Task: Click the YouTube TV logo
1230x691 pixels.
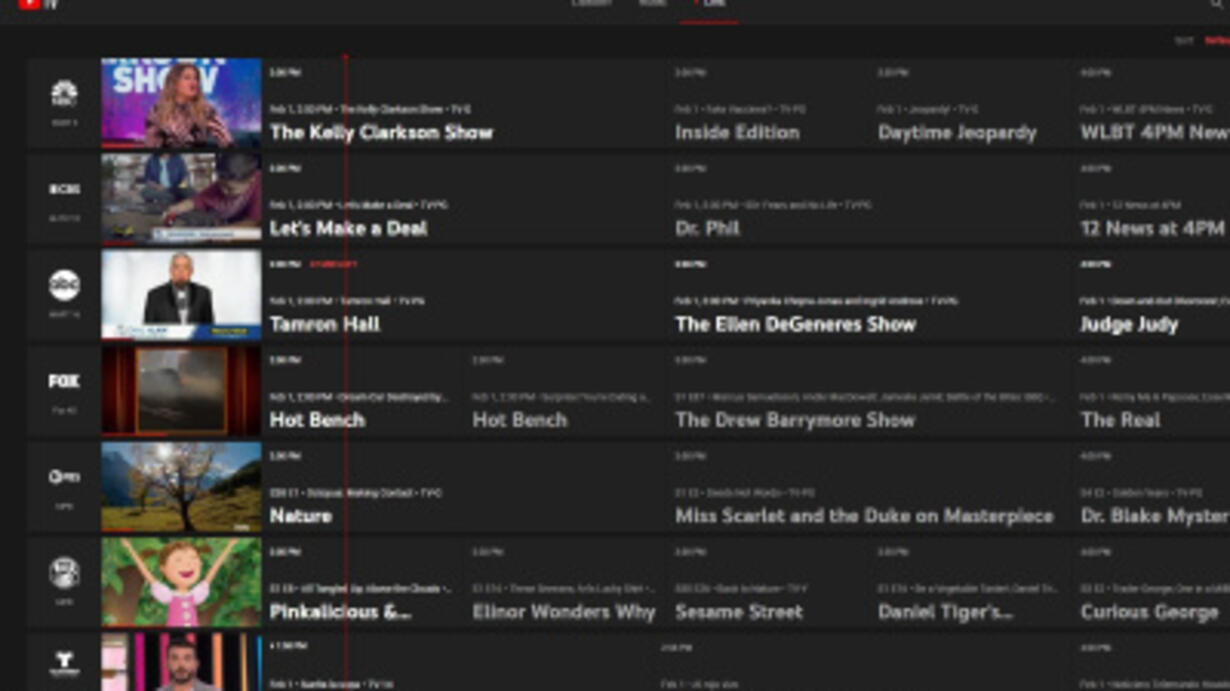Action: point(38,5)
